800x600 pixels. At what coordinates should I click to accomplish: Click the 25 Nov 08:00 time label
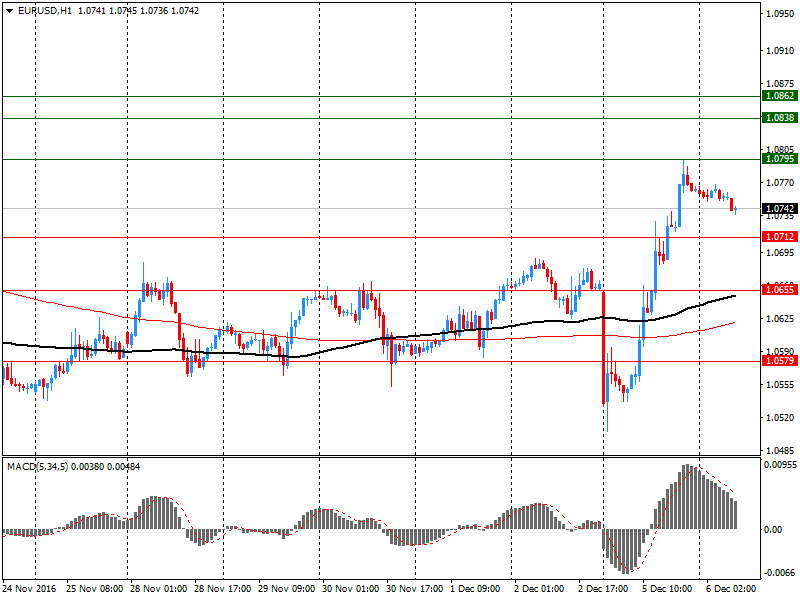point(94,589)
